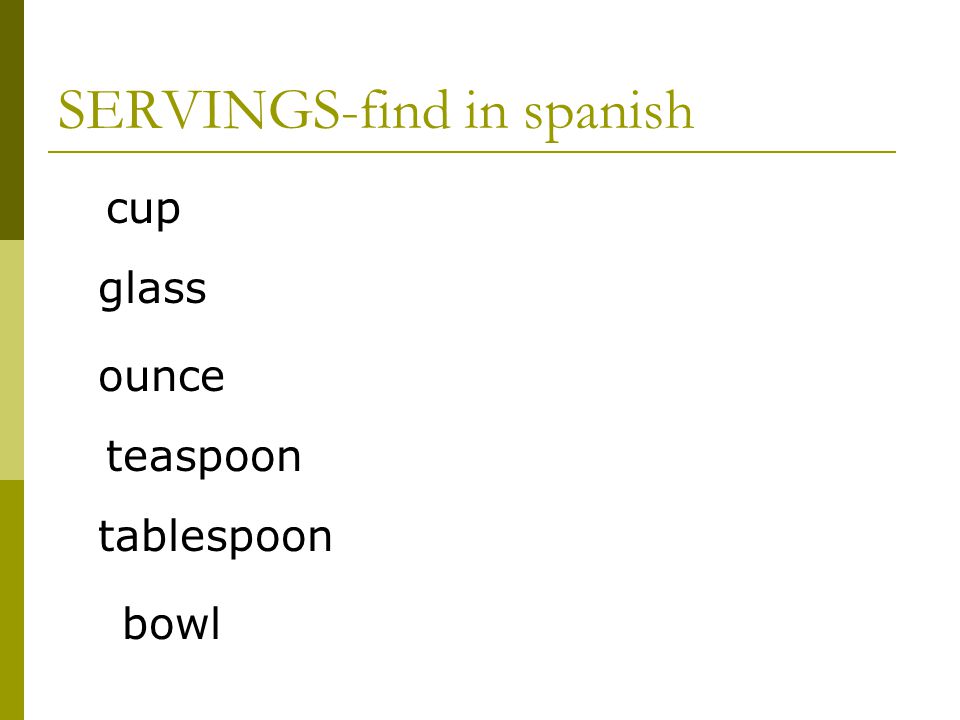Select the word "glass"

pos(152,288)
